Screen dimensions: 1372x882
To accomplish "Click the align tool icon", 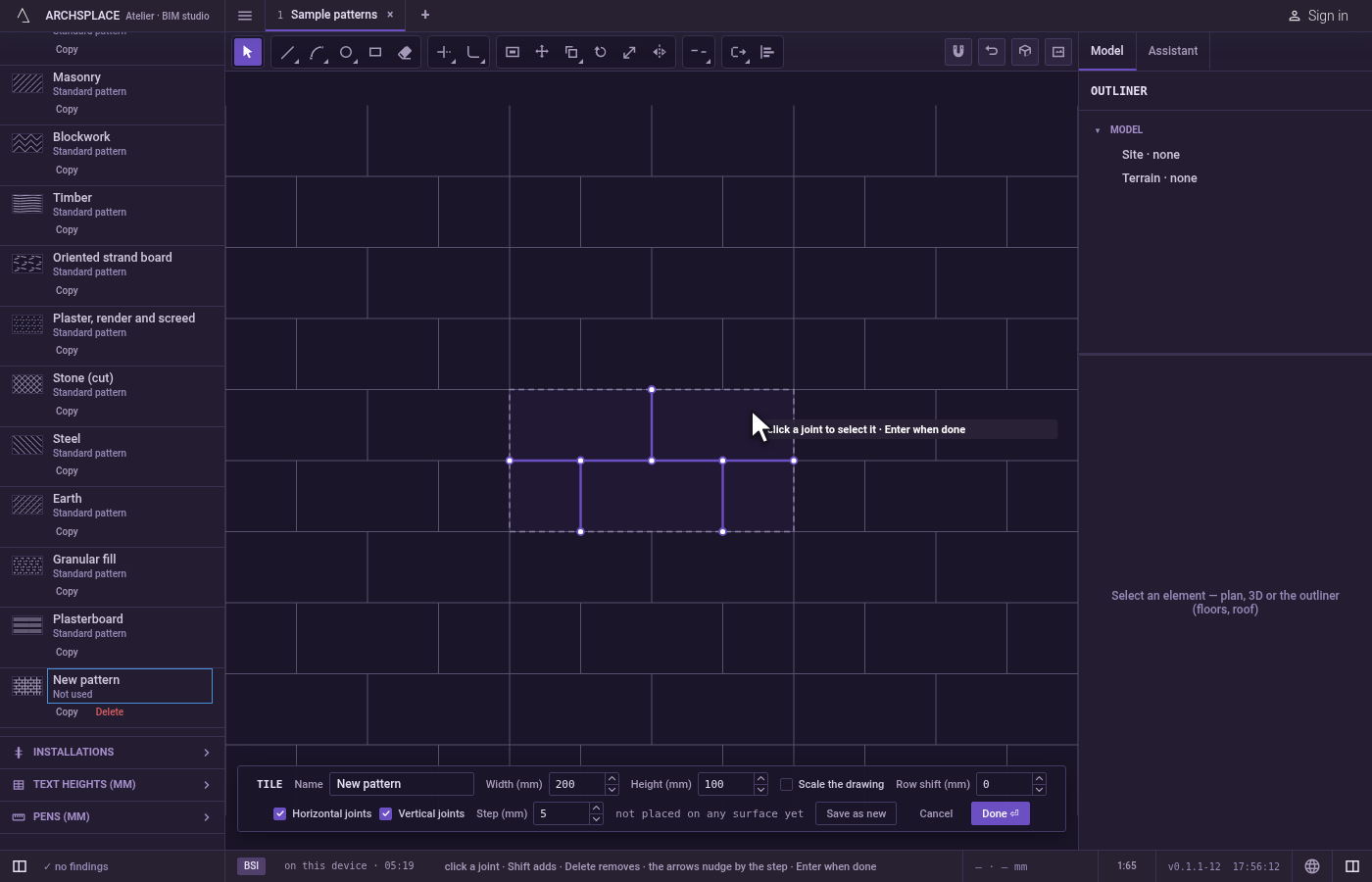I will (767, 52).
